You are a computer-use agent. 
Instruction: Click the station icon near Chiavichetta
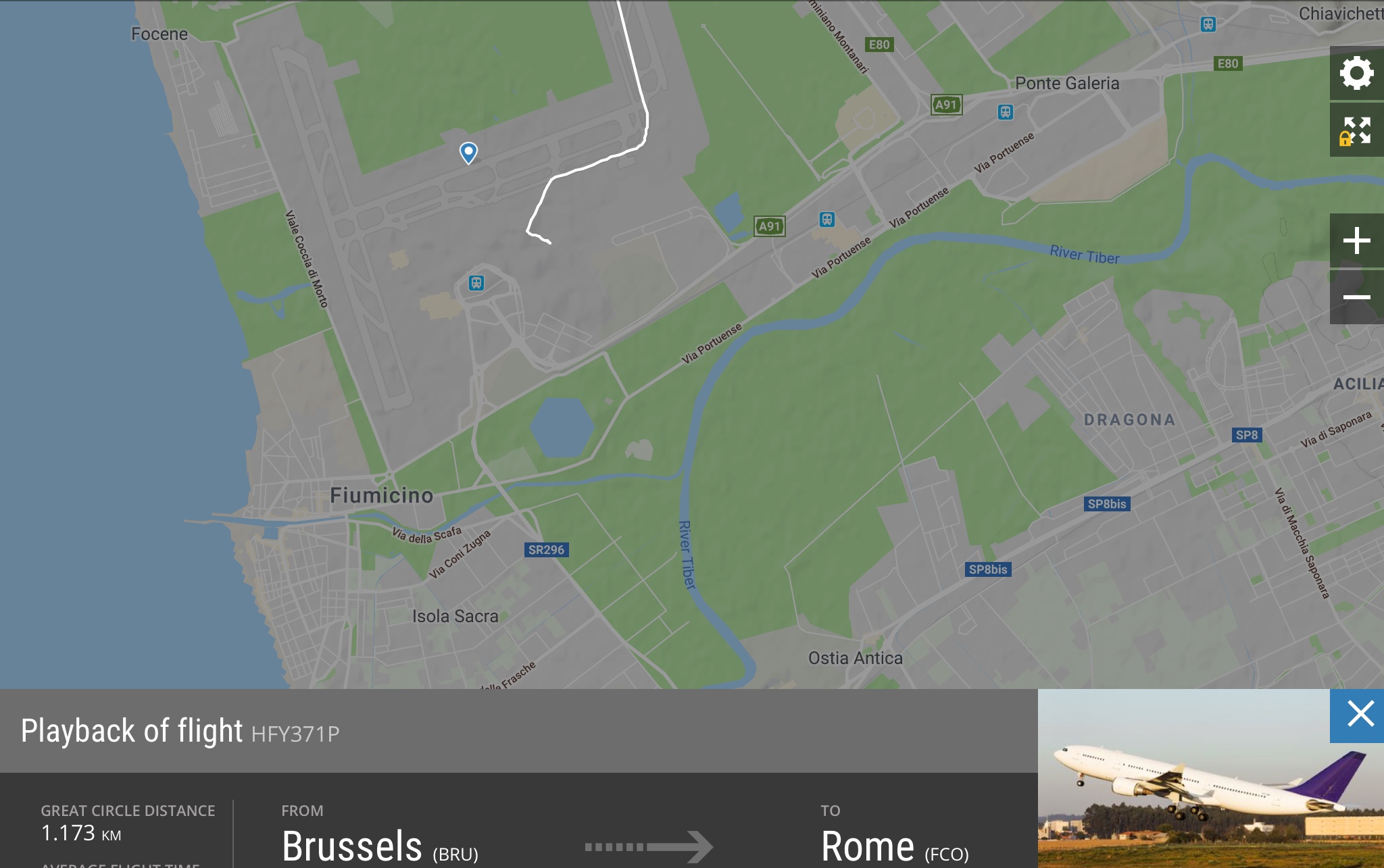point(1208,24)
